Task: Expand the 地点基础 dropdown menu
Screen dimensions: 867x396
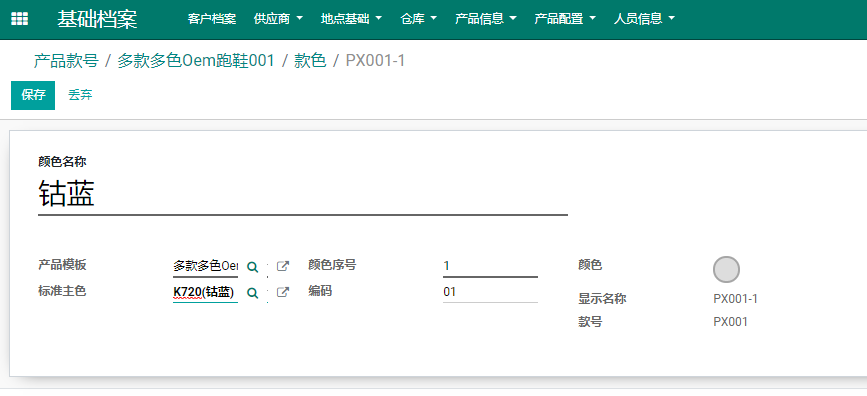Action: point(351,19)
